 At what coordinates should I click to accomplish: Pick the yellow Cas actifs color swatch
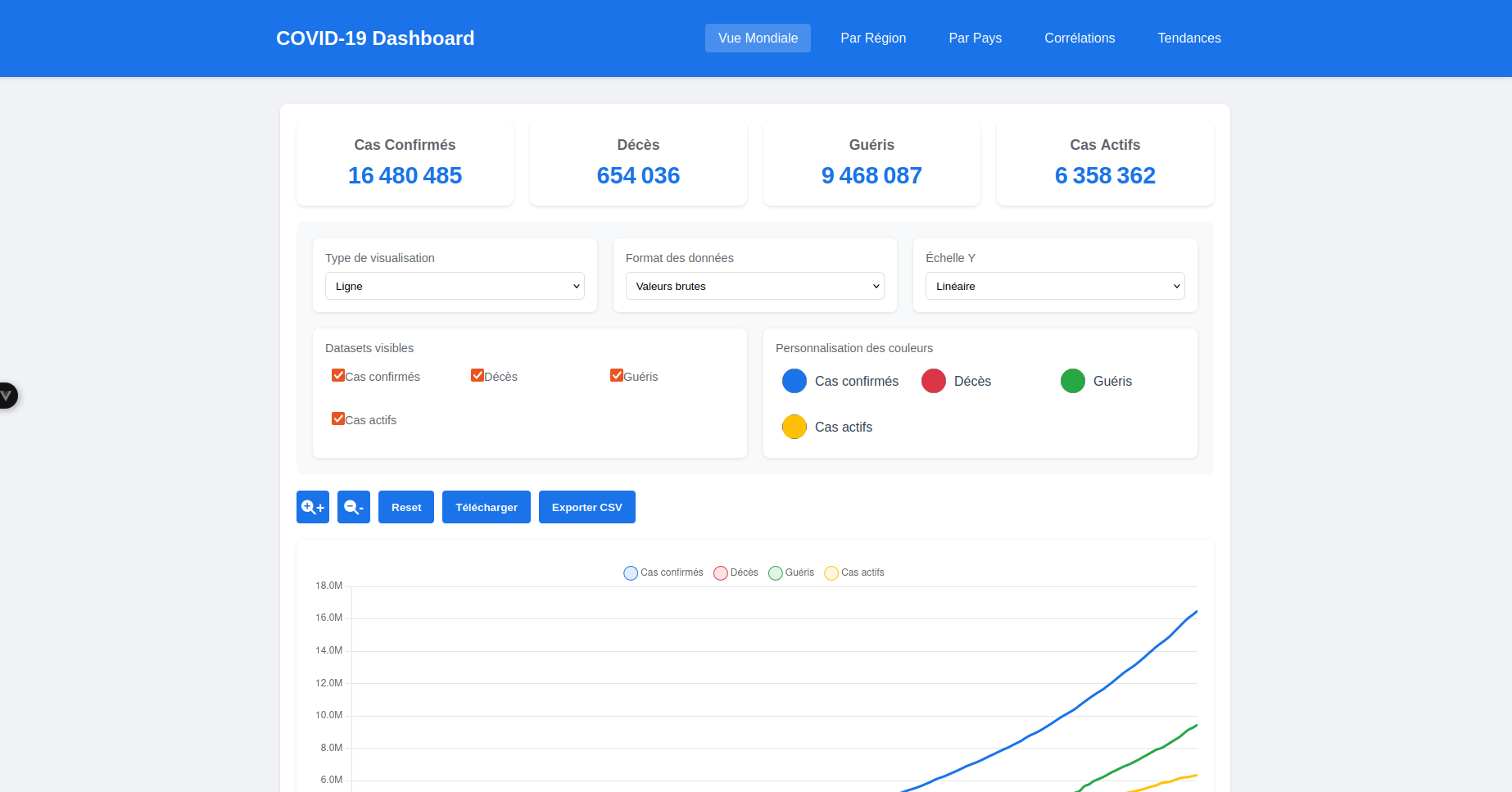[794, 427]
